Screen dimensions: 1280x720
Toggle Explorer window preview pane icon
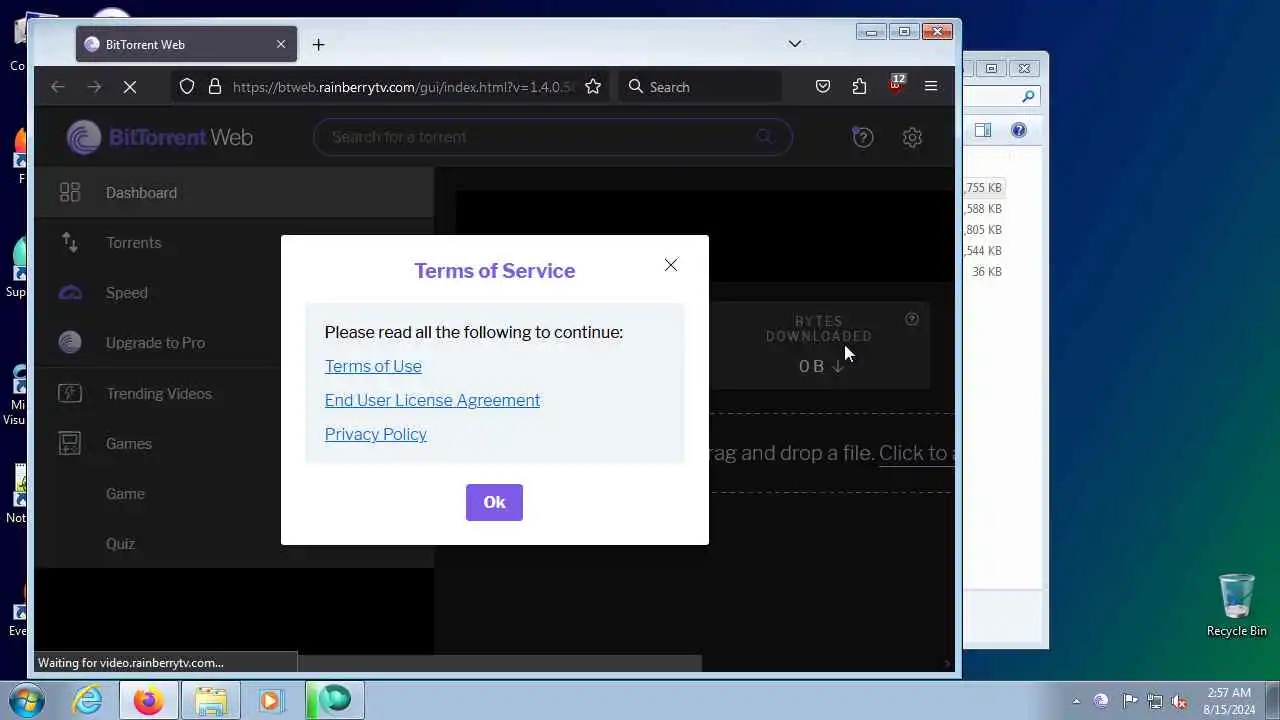pyautogui.click(x=983, y=130)
